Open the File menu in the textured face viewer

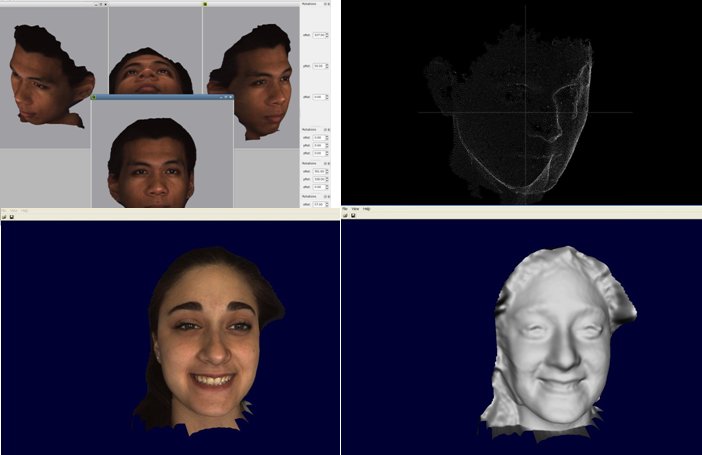pos(4,210)
